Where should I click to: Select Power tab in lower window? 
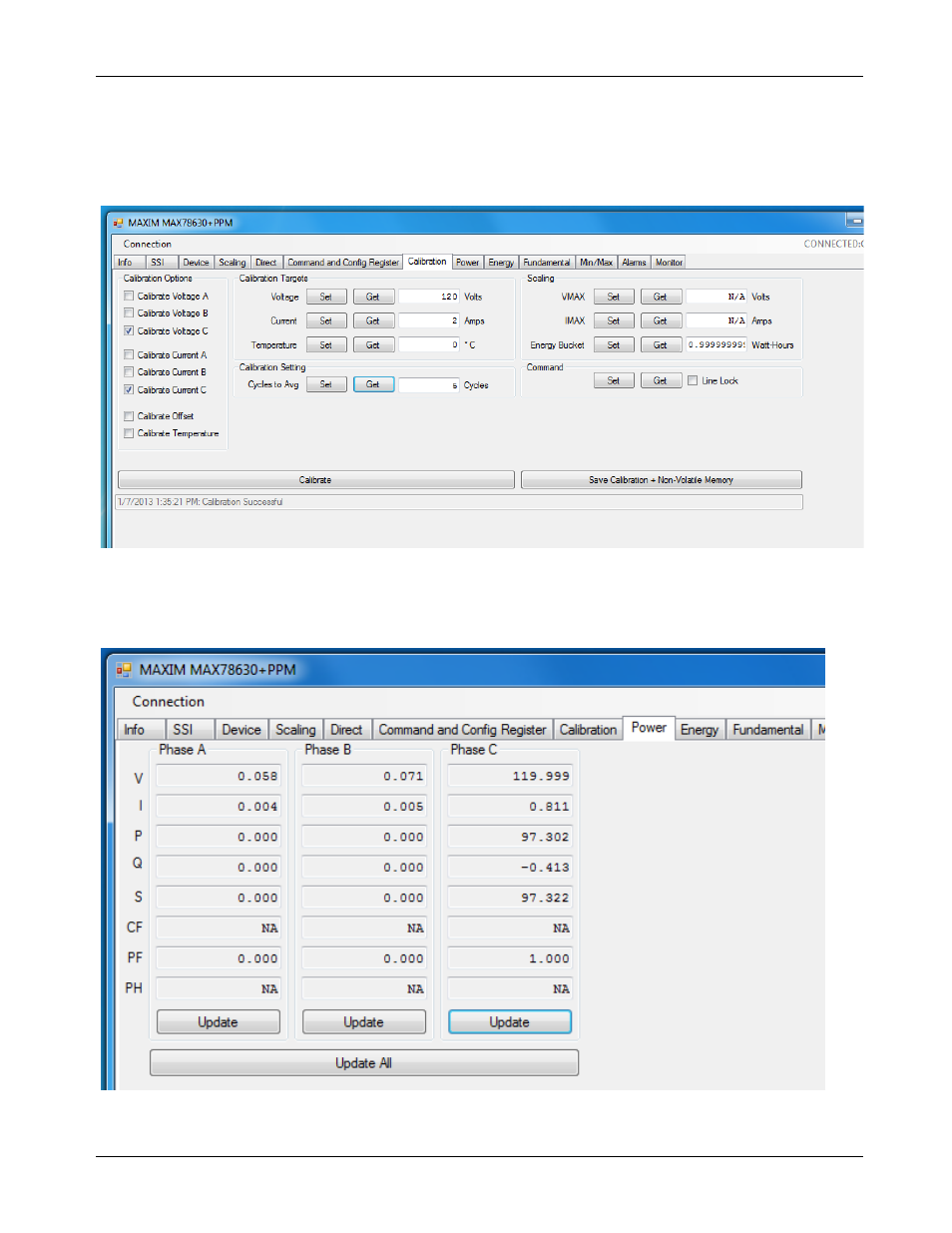(x=649, y=728)
